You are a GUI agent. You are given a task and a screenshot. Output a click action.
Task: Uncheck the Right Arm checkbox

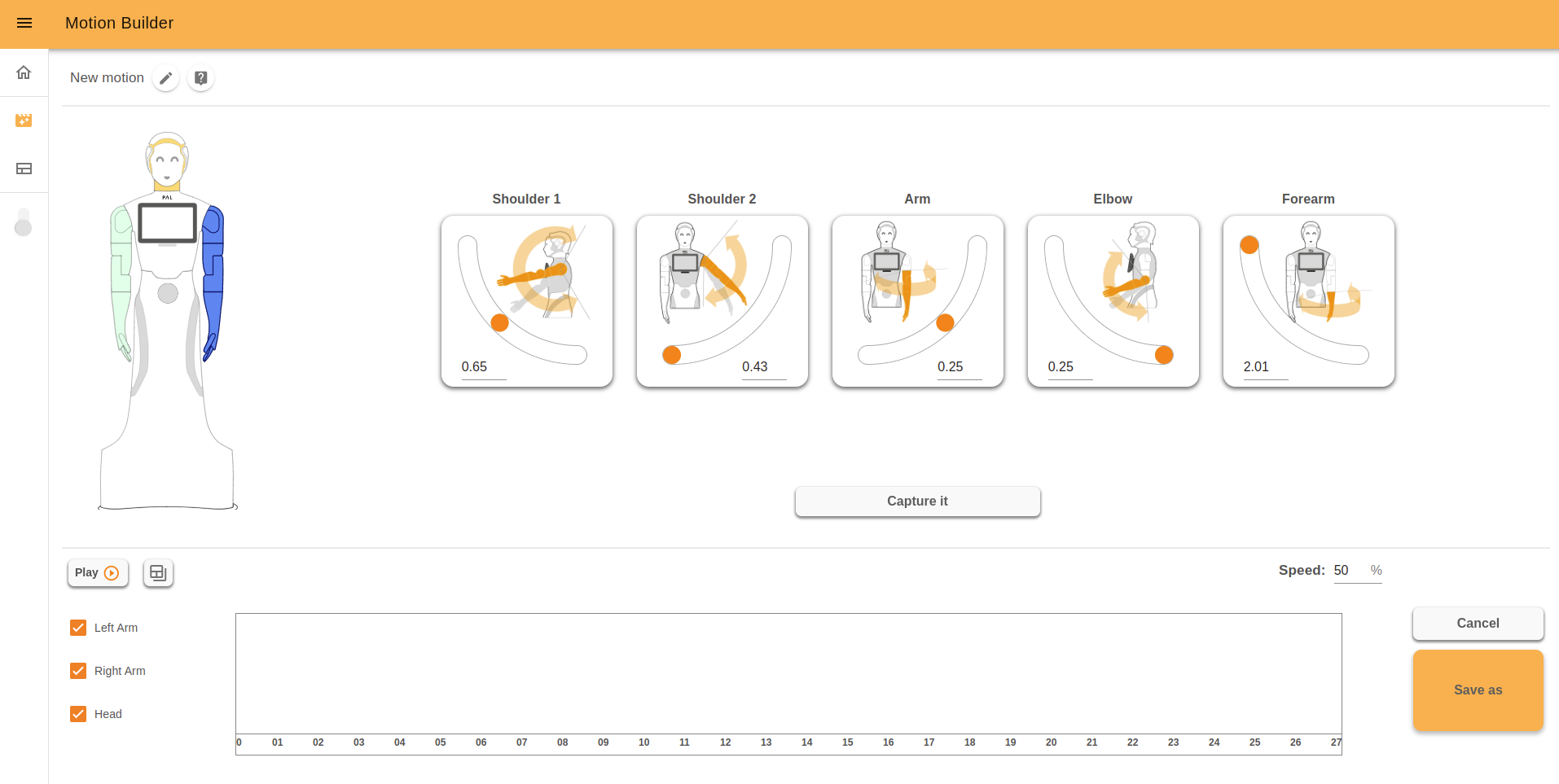coord(78,671)
